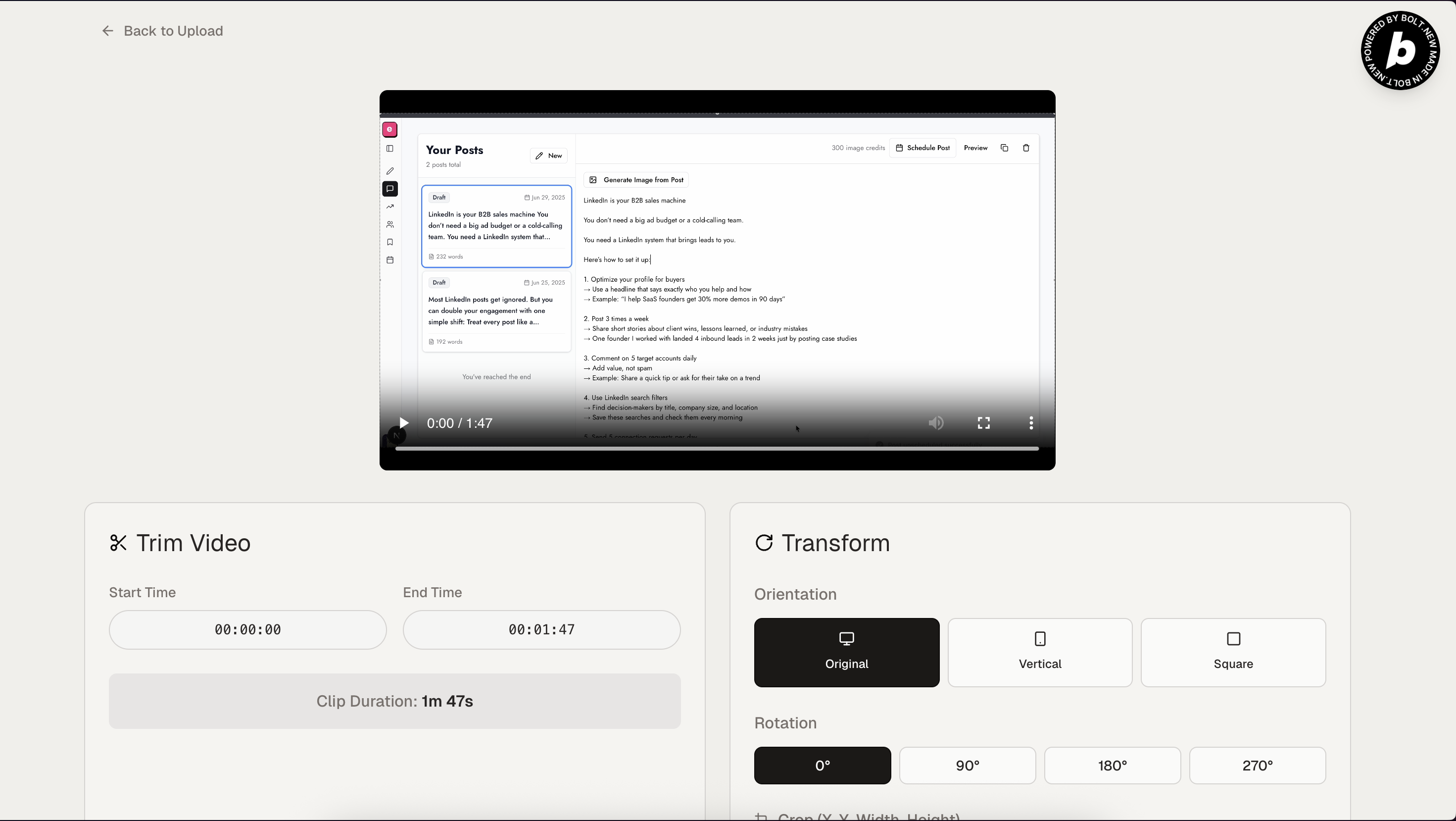Set rotation to 0°
Screen dimensions: 1456x821
pyautogui.click(x=822, y=765)
